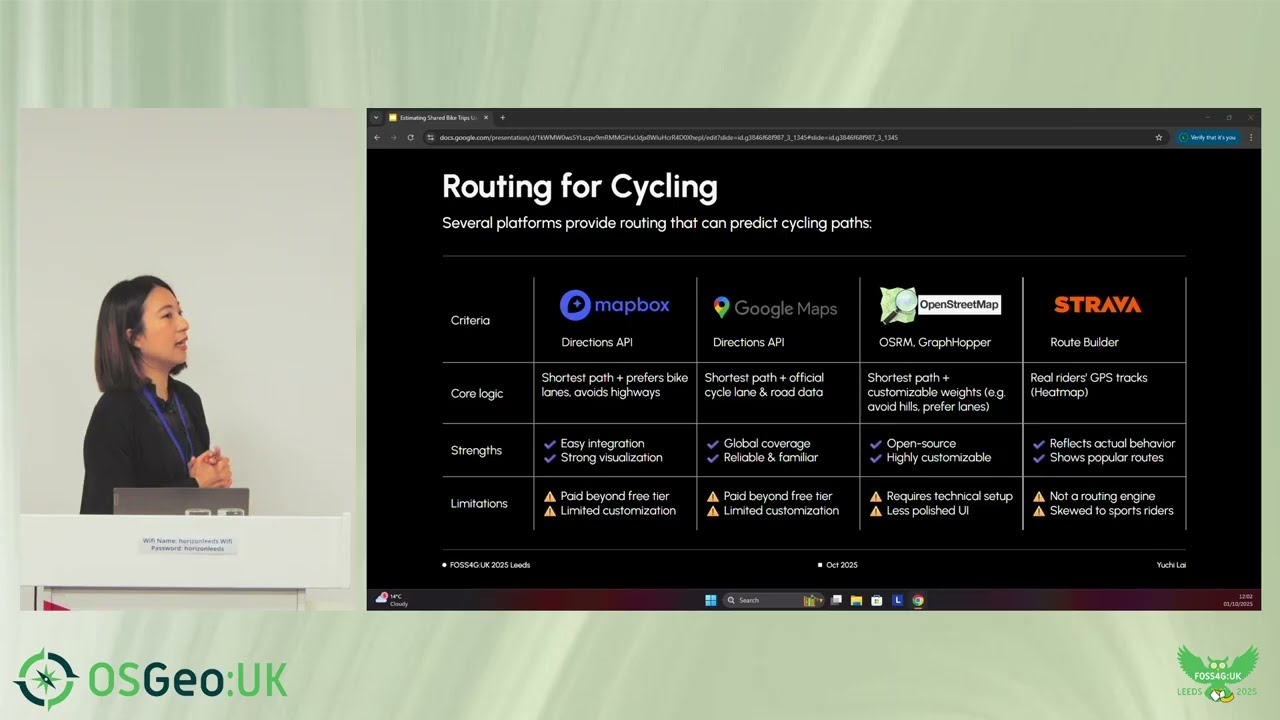This screenshot has height=720, width=1280.
Task: Click the FOSS4G:UK Leeds 2025 owl logo
Action: pyautogui.click(x=1217, y=674)
